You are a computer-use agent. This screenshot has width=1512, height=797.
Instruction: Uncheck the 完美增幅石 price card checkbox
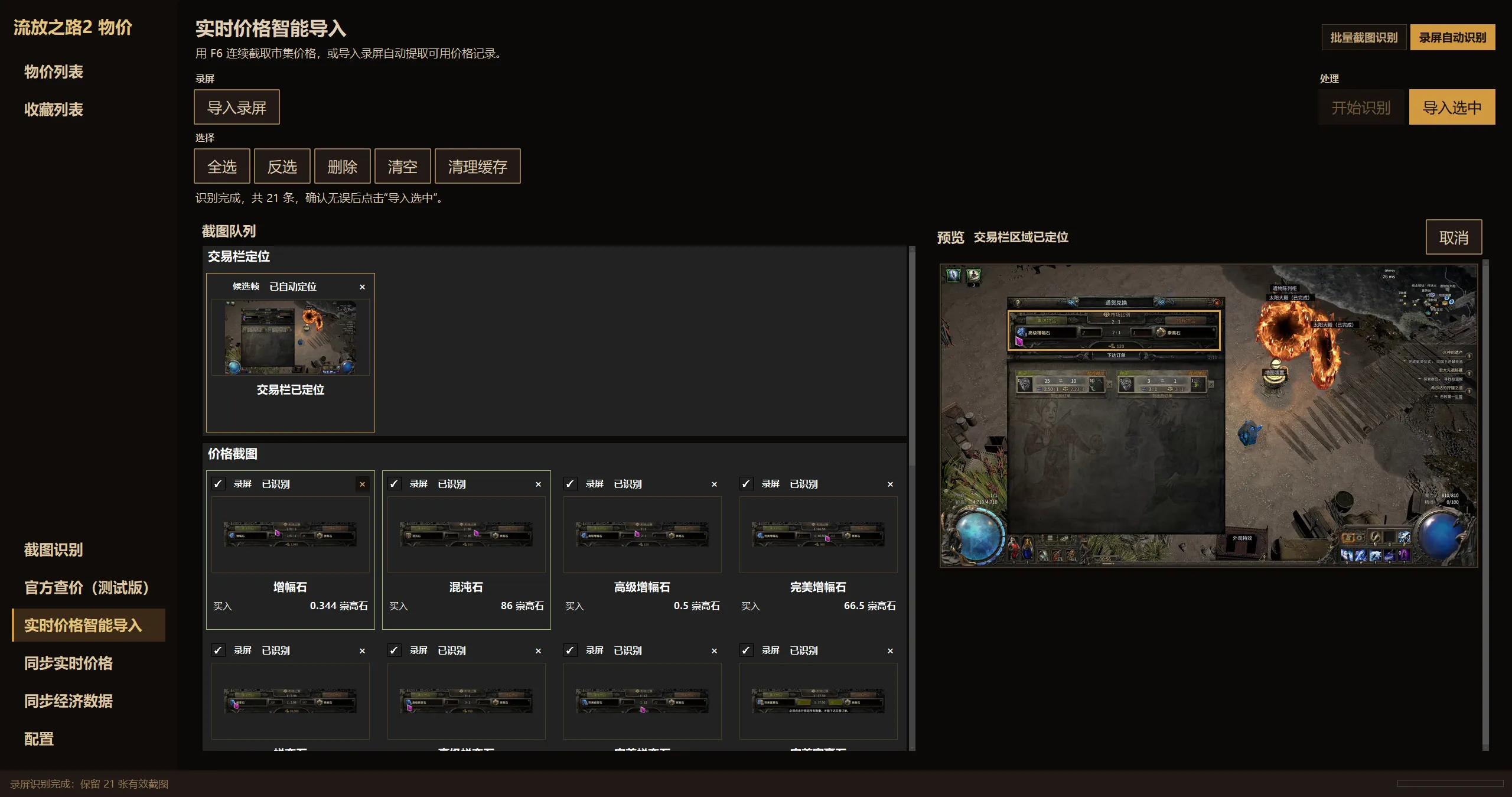pos(746,484)
